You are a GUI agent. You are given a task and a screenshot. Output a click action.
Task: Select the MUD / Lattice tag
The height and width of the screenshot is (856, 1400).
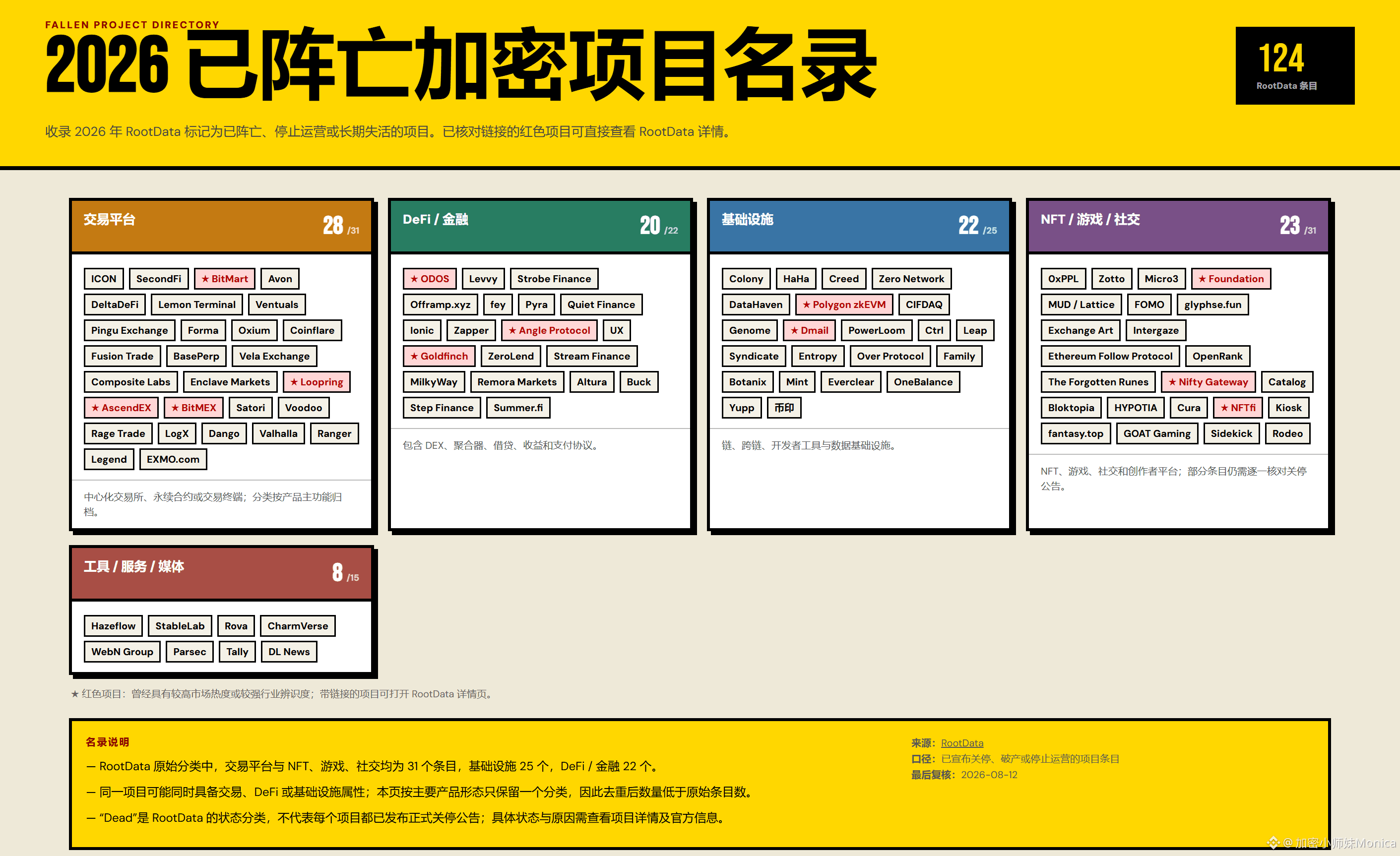(x=1081, y=305)
